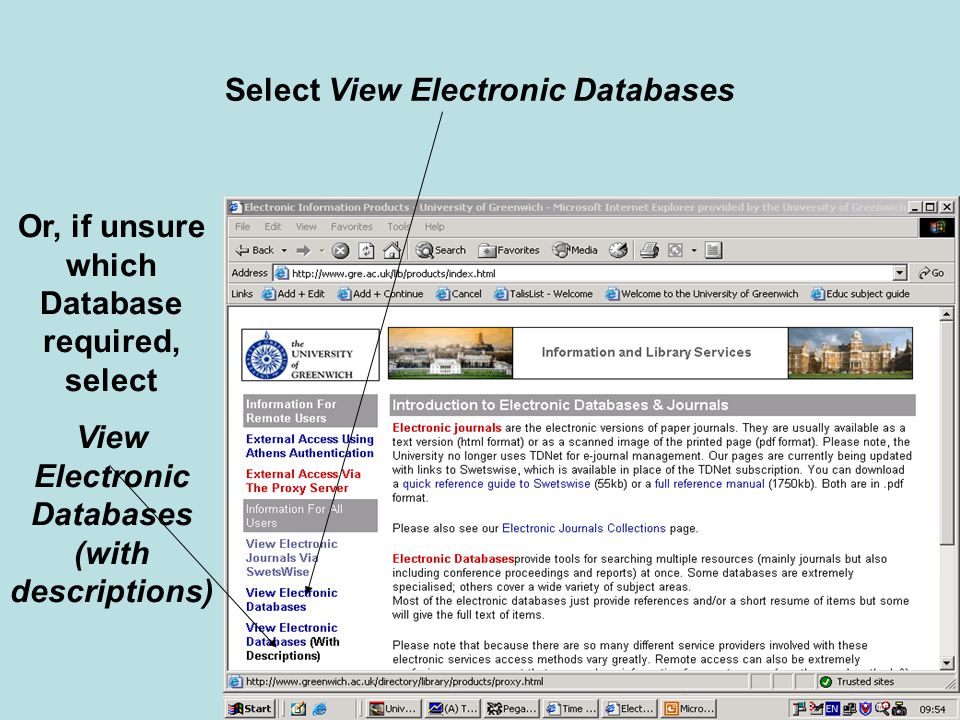The width and height of the screenshot is (960, 720).
Task: Open the Tools menu
Action: 399,227
